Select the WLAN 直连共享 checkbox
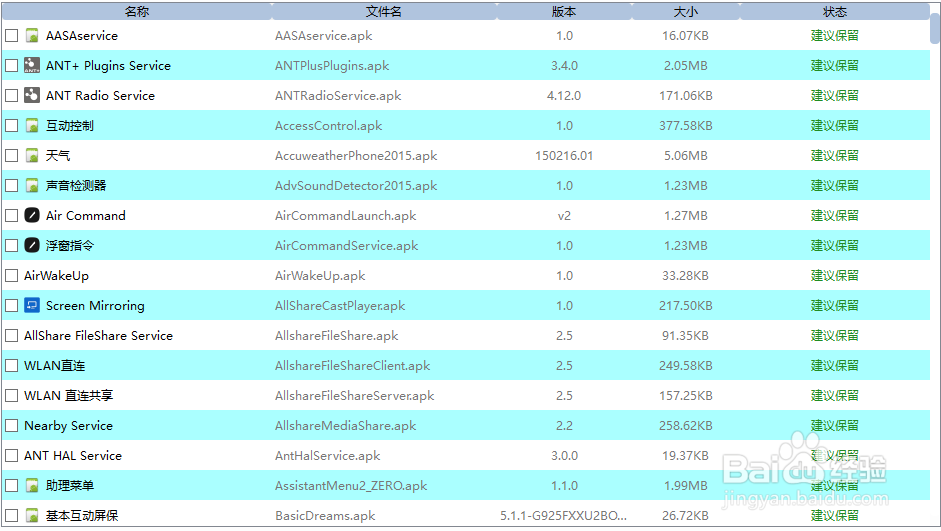This screenshot has height=531, width=941. click(11, 395)
